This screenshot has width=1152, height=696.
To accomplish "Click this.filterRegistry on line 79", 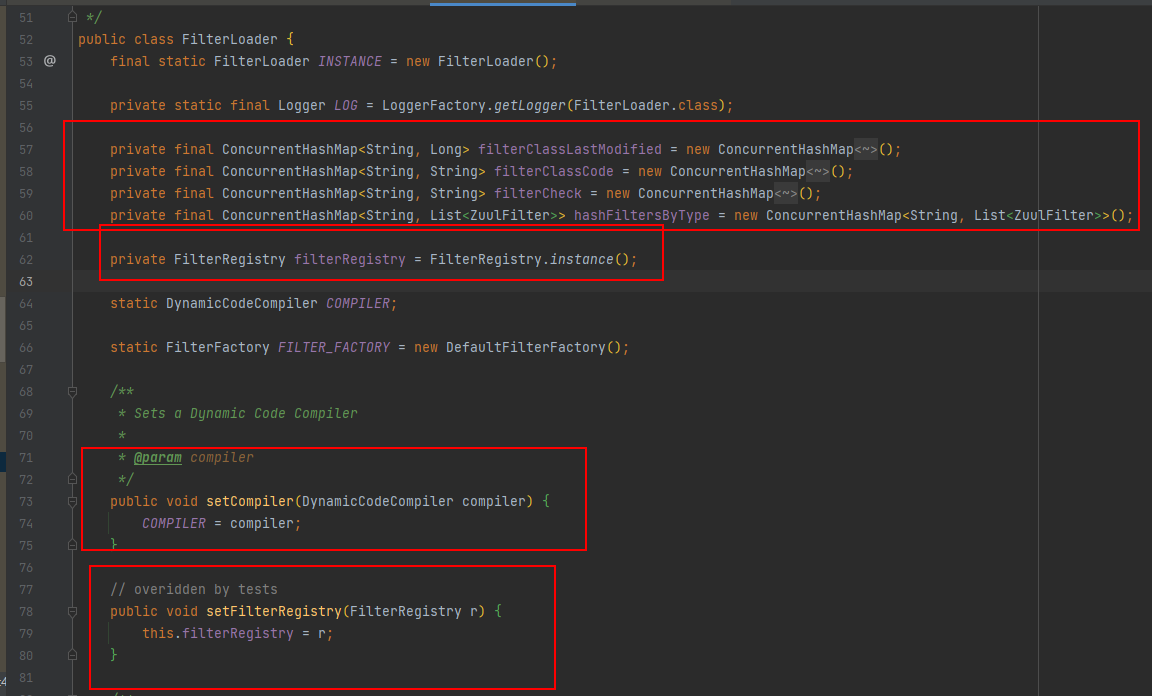I will coord(217,634).
